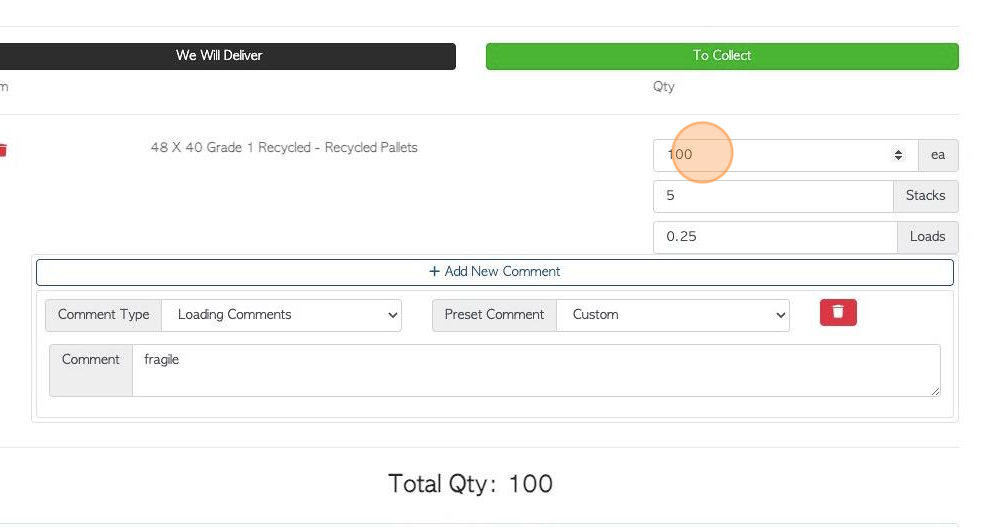Viewport: 983px width, 527px height.
Task: Click the Total Qty: 100 text
Action: pos(470,484)
